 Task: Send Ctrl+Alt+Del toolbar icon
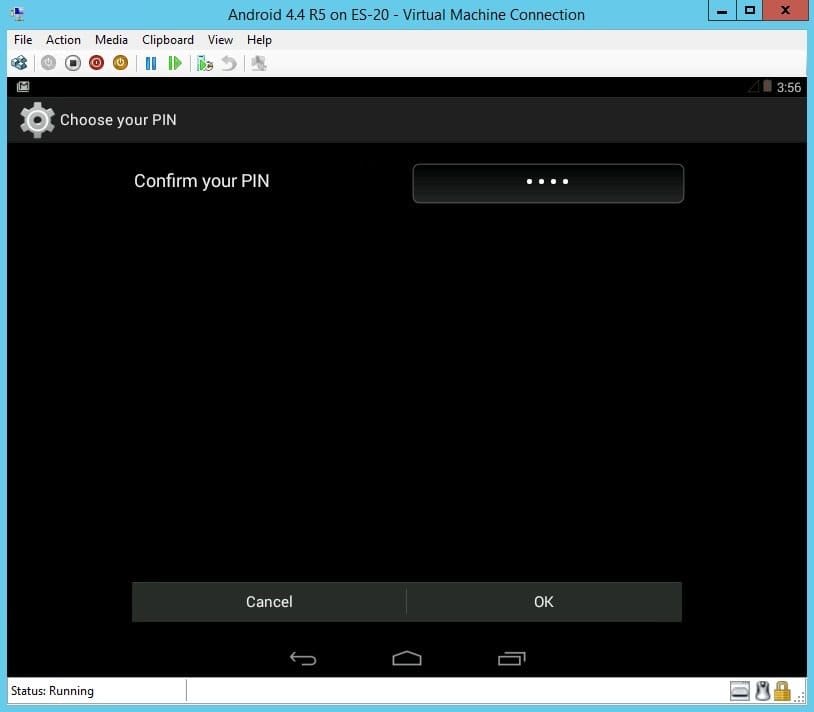[x=19, y=63]
